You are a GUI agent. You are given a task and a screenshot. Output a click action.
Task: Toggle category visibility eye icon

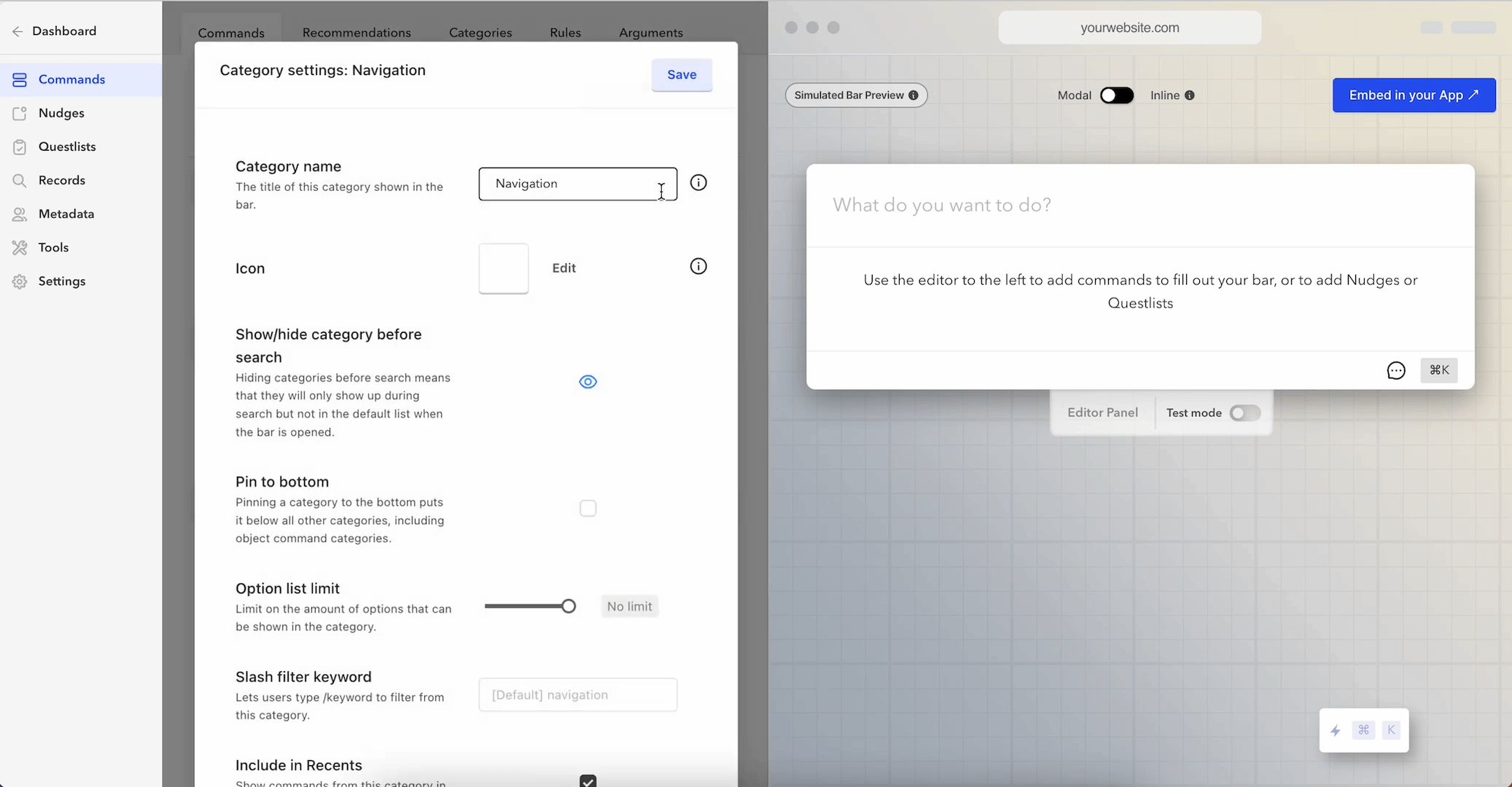click(x=588, y=382)
